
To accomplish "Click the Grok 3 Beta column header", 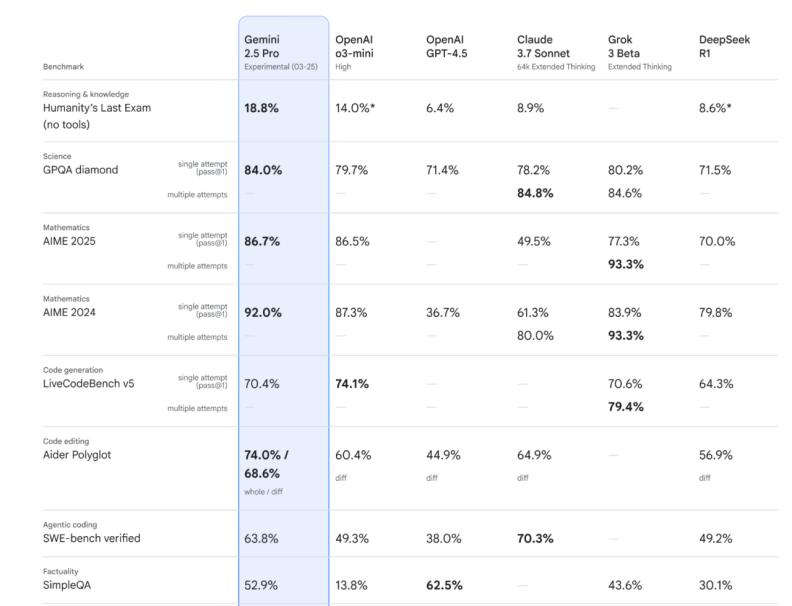I will coord(626,46).
